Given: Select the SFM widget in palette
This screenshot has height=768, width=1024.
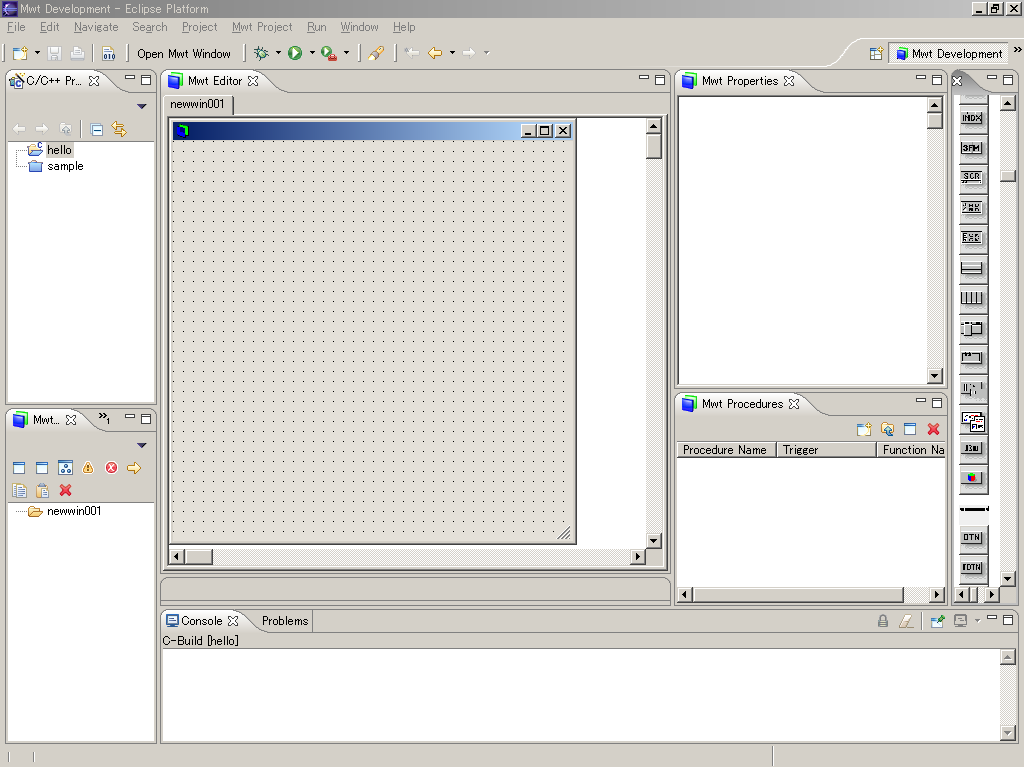Looking at the screenshot, I should 972,148.
